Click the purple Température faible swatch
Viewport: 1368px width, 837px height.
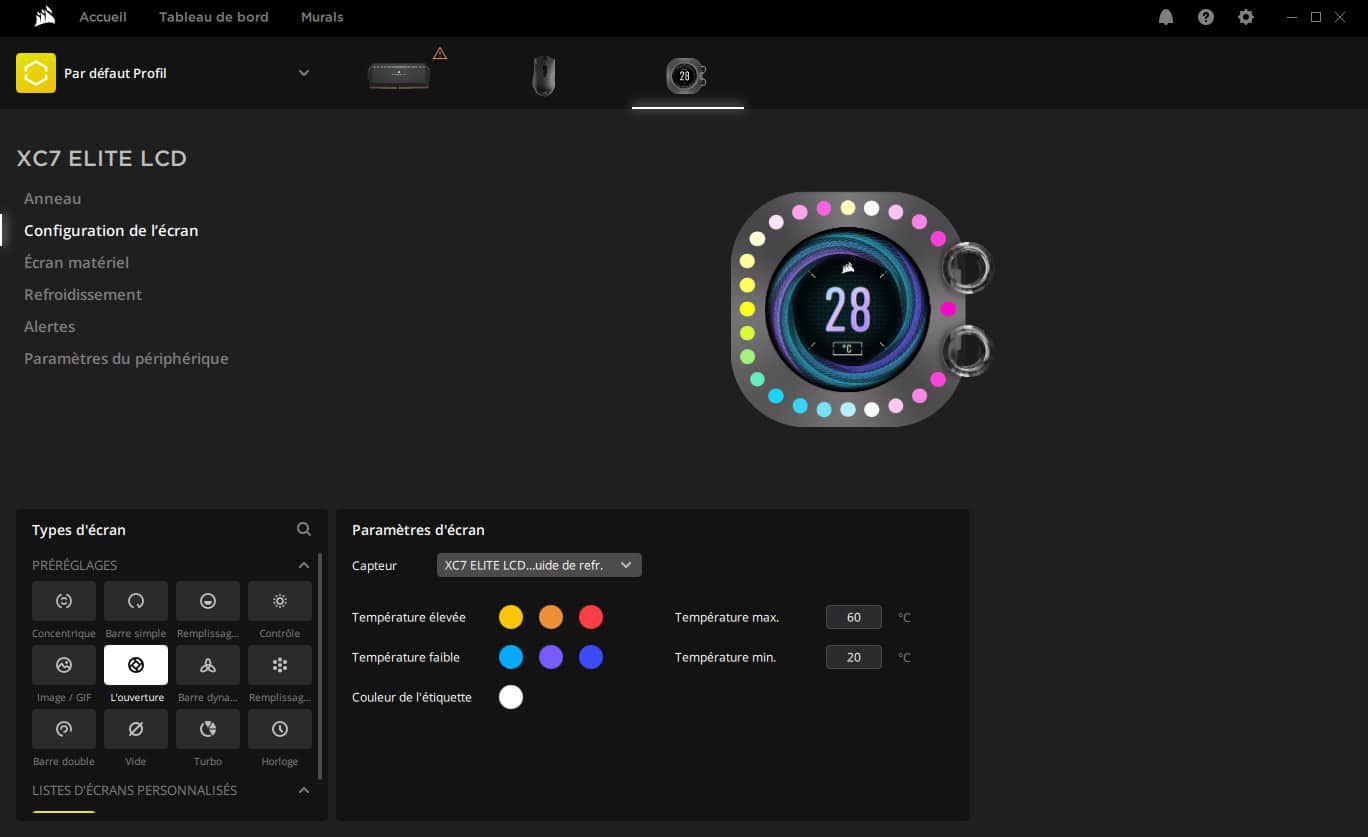click(551, 657)
